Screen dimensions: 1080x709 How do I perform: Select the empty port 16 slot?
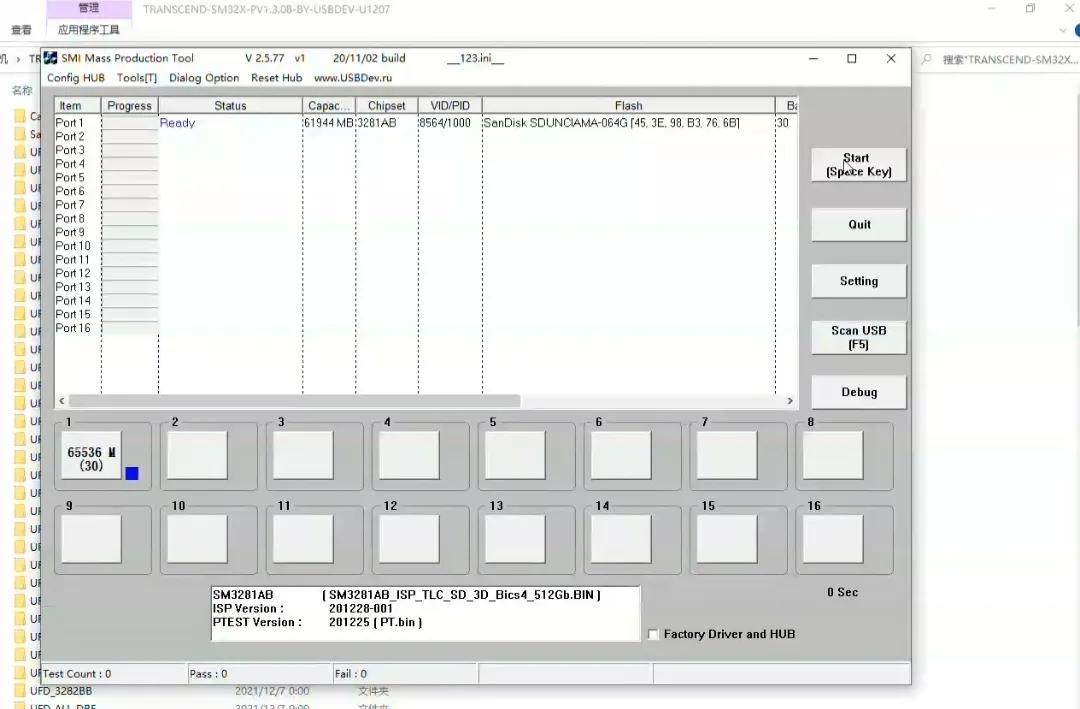[833, 539]
